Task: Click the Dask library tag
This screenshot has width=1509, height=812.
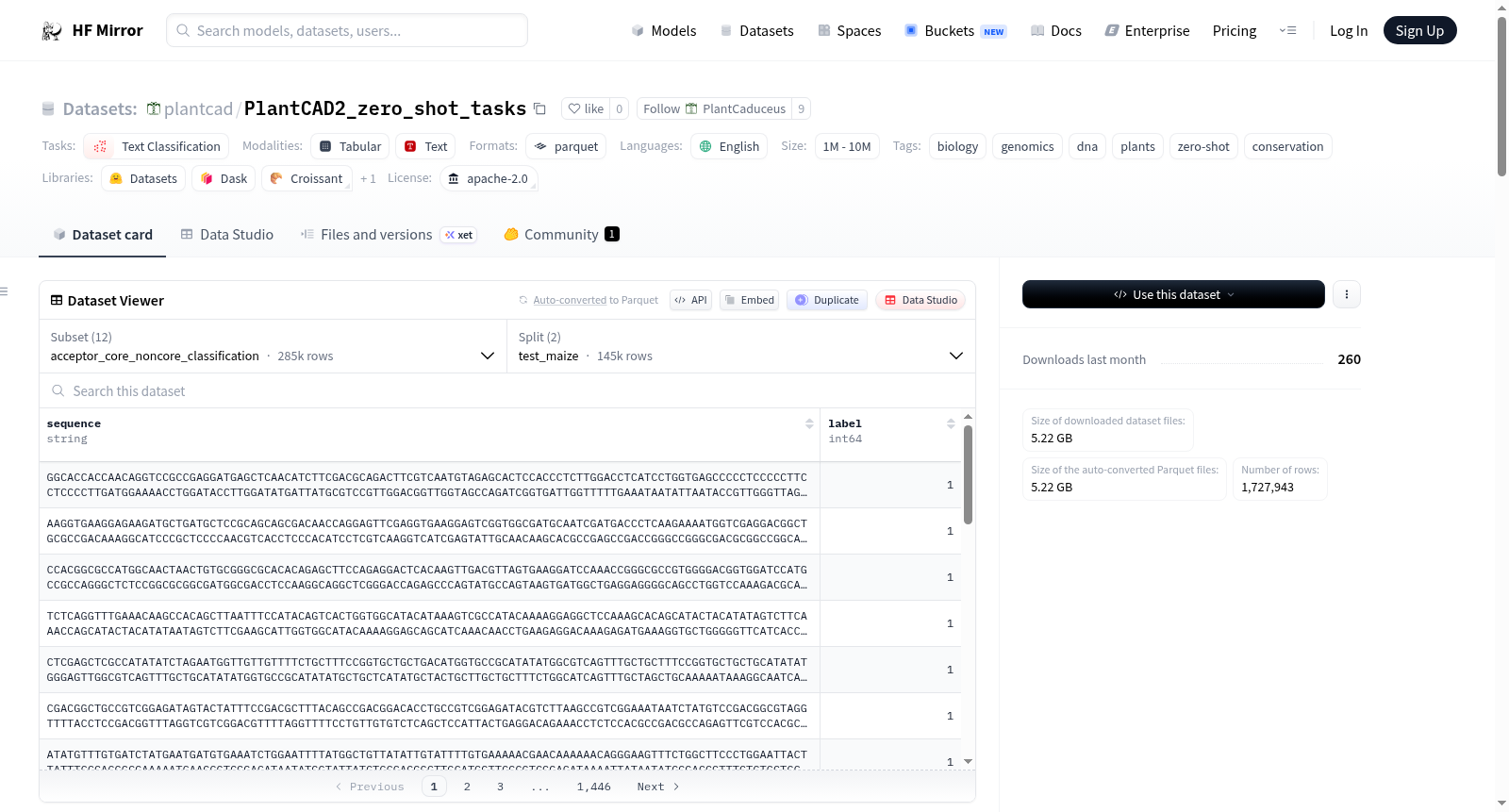Action: click(x=224, y=178)
